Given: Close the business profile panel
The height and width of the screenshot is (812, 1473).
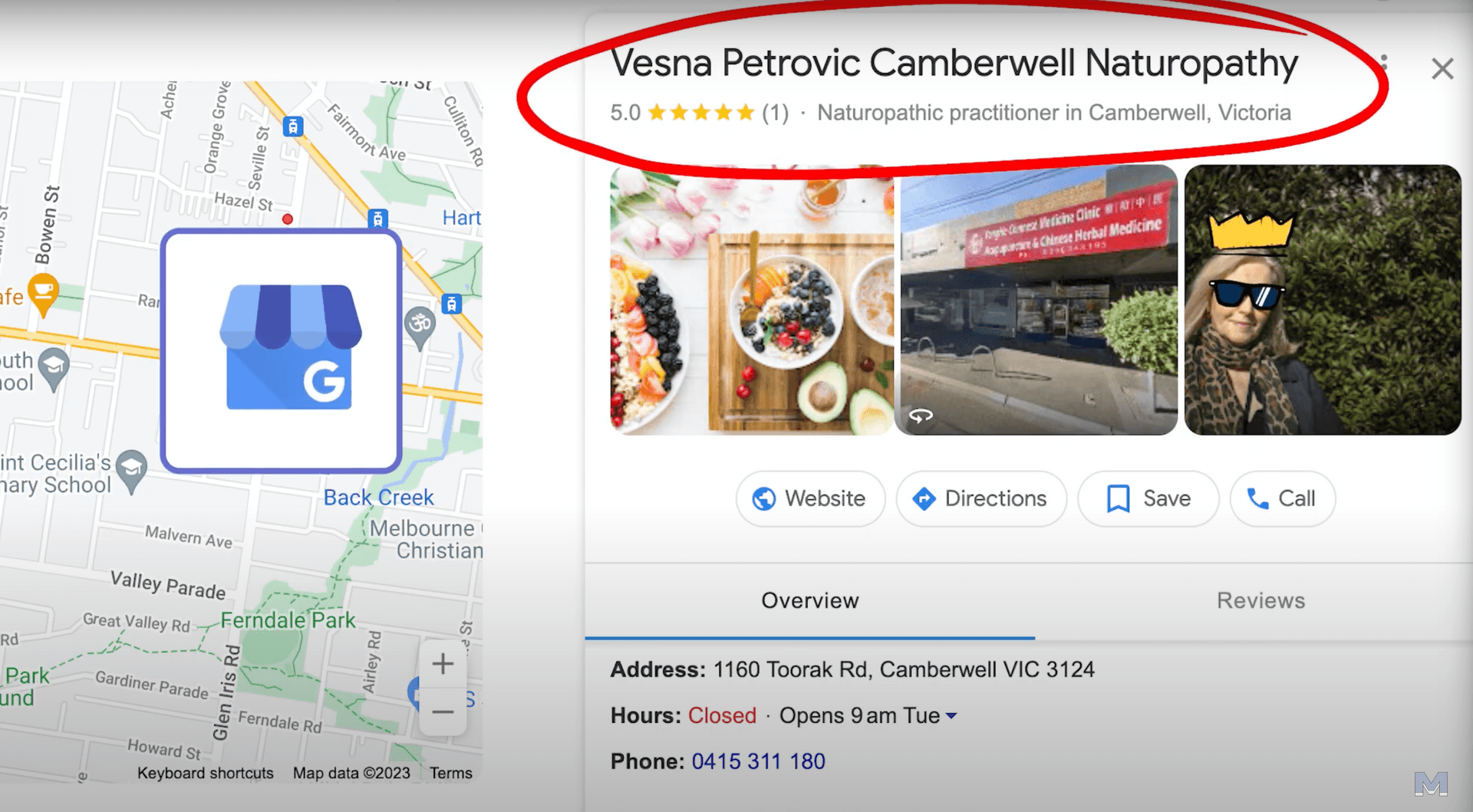Looking at the screenshot, I should click(x=1442, y=69).
